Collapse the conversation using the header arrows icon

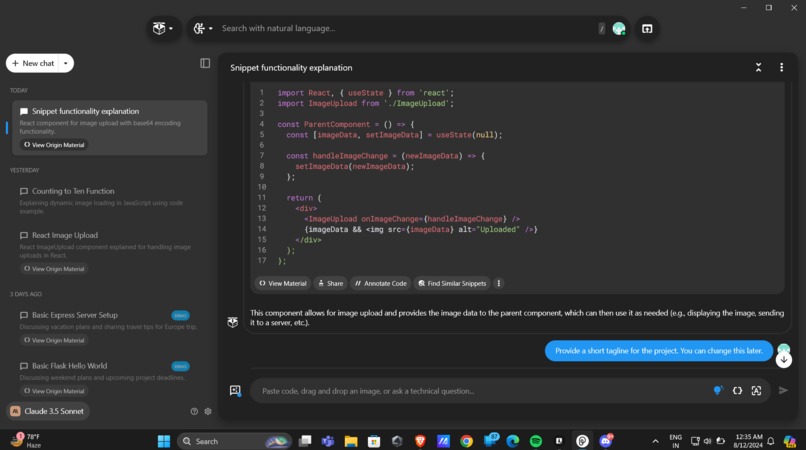pos(758,67)
